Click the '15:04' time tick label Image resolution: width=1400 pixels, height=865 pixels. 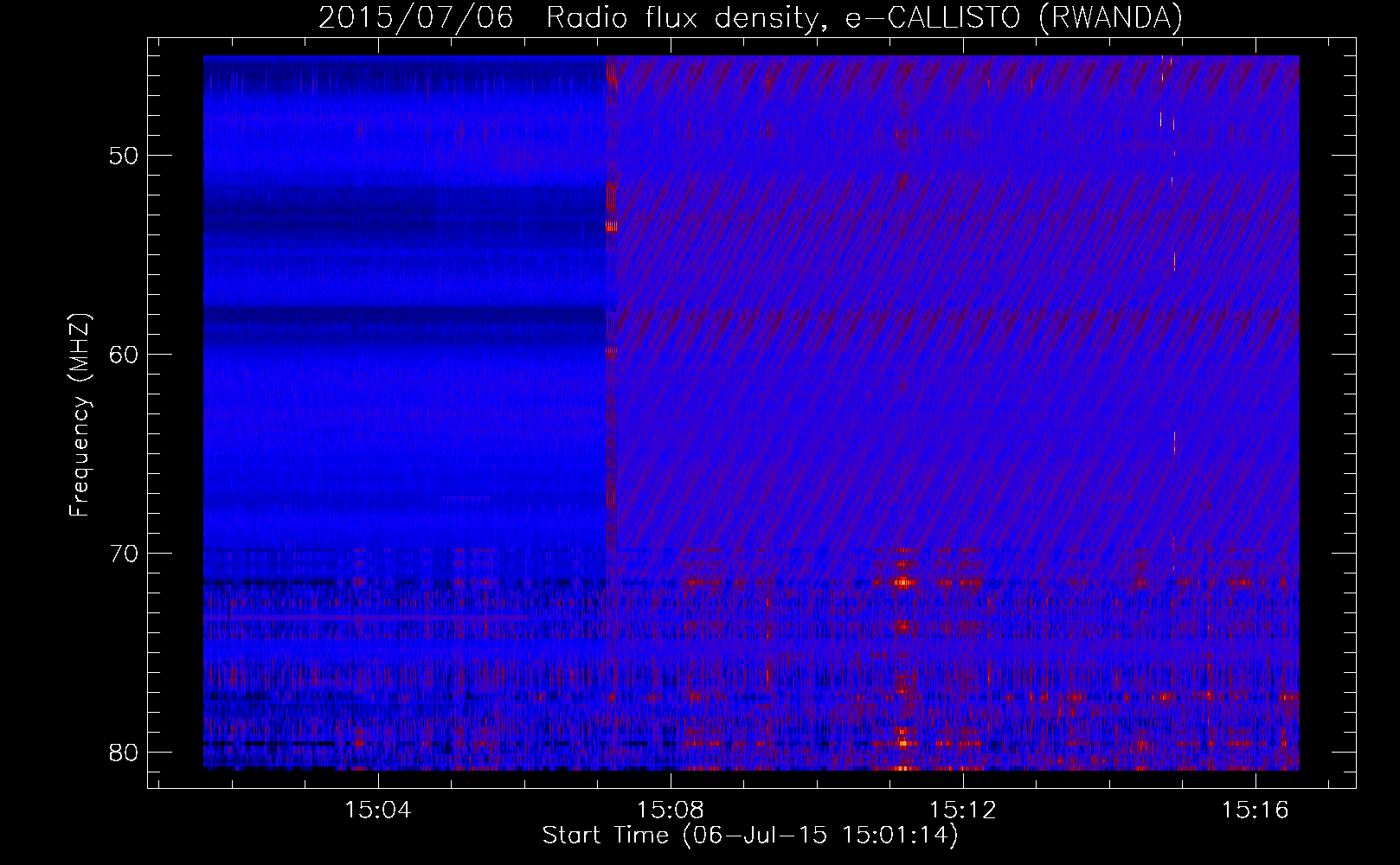tap(378, 811)
